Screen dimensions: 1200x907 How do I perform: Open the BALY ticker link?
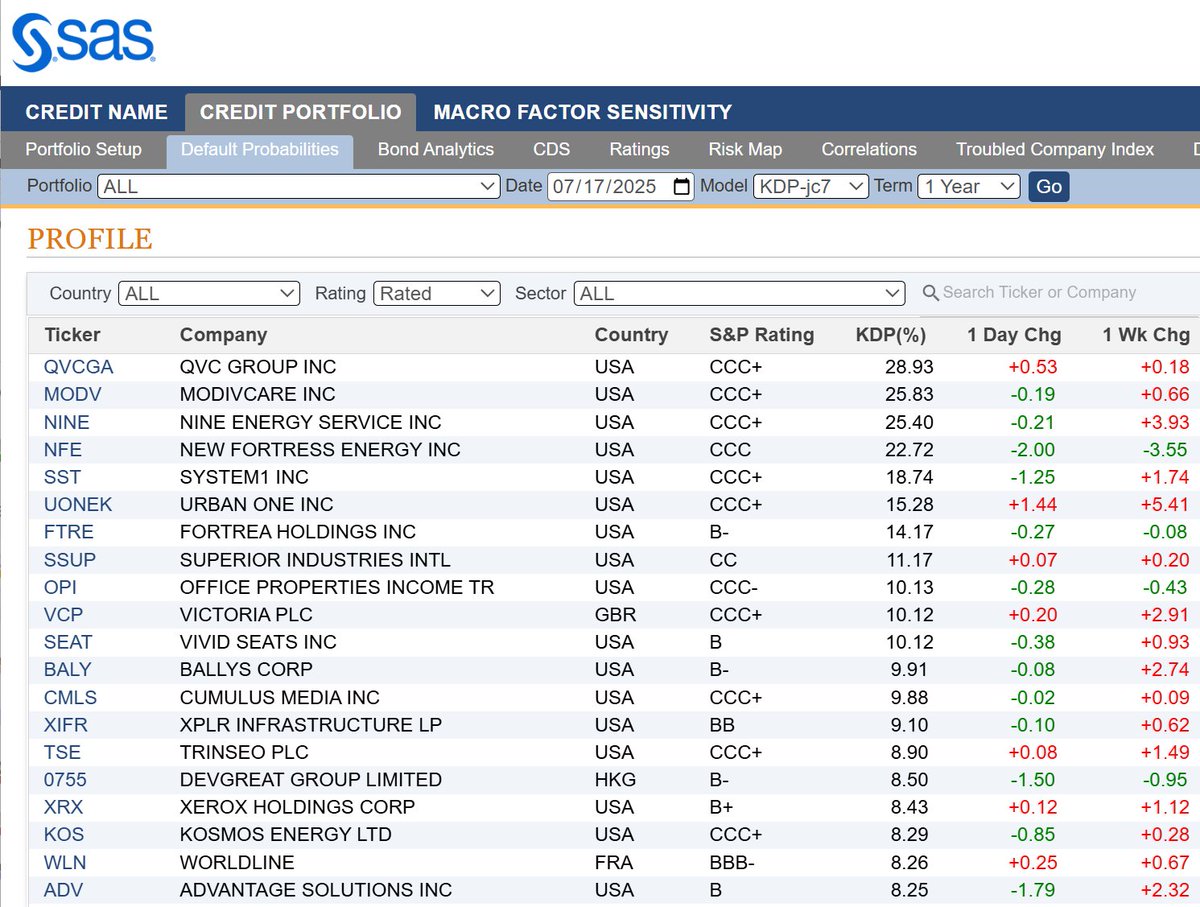pos(68,669)
